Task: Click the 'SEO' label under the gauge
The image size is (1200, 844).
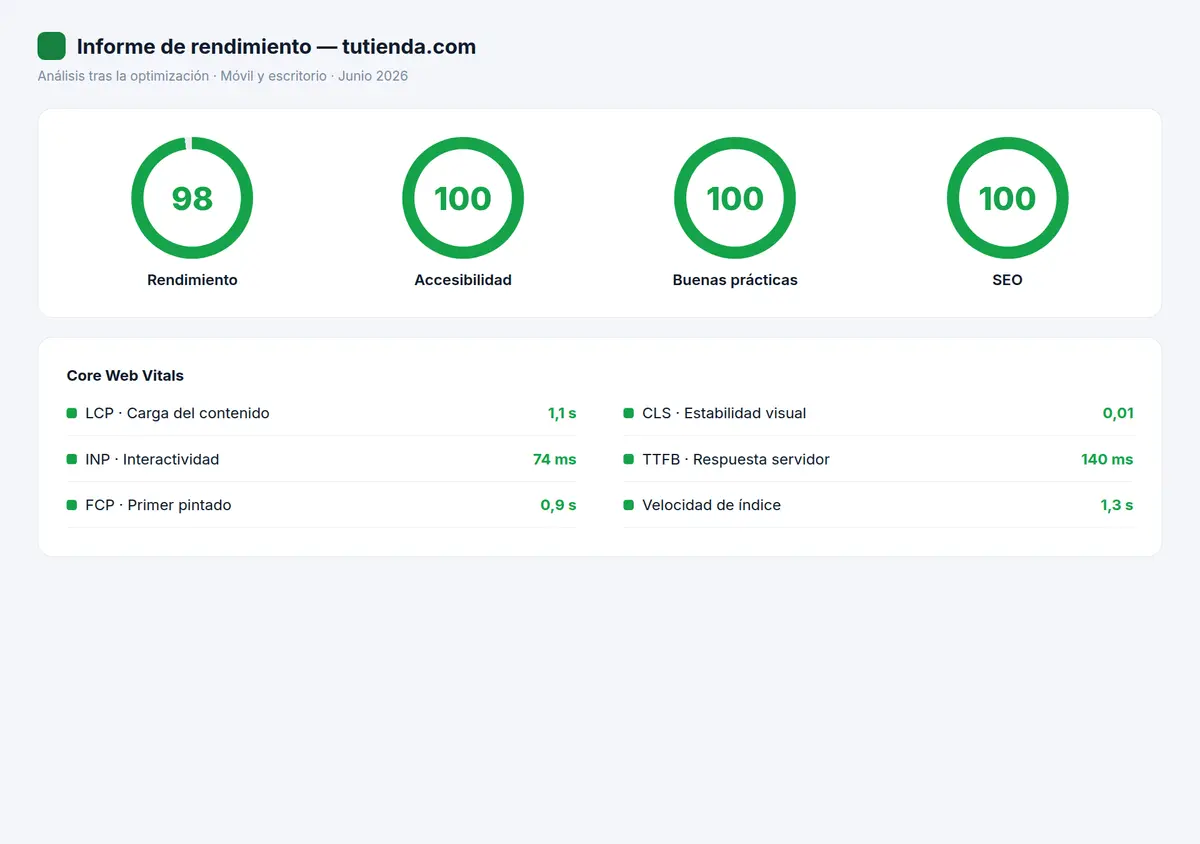Action: pyautogui.click(x=1007, y=280)
